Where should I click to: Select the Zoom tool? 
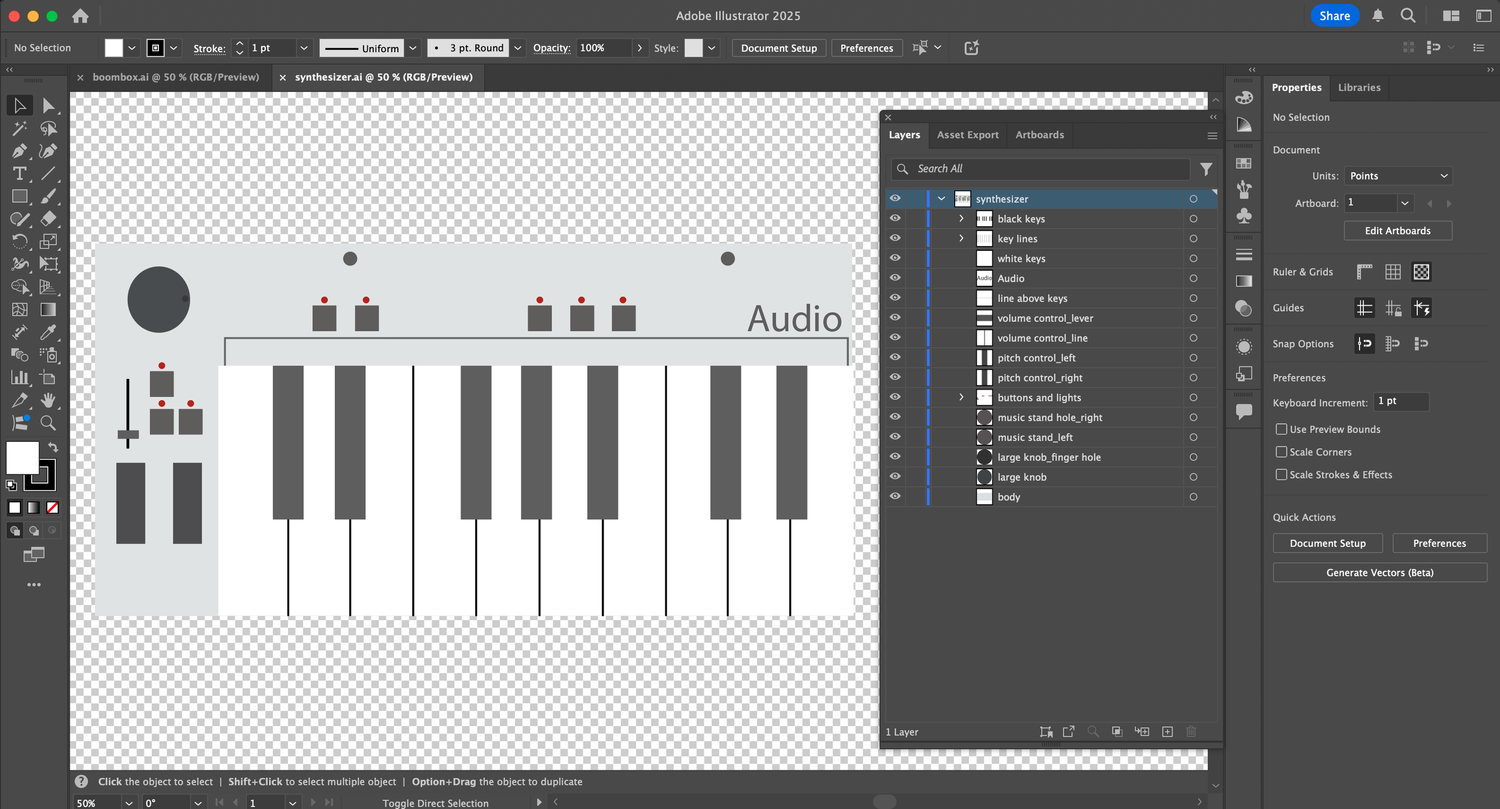tap(48, 422)
